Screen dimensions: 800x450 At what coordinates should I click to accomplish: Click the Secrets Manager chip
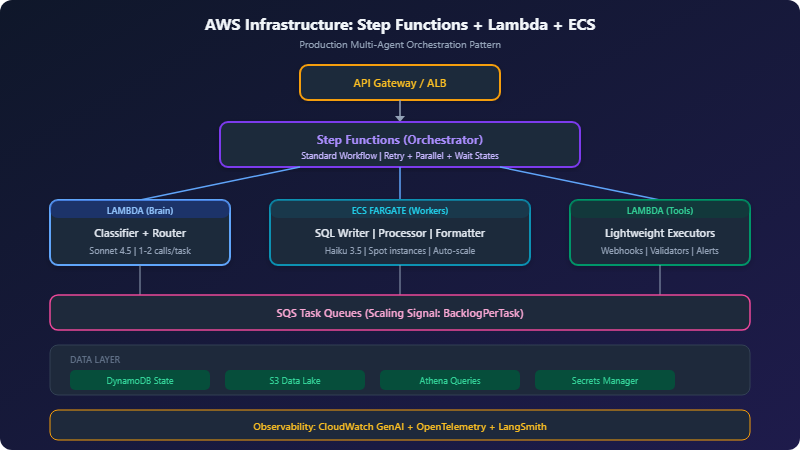[605, 381]
